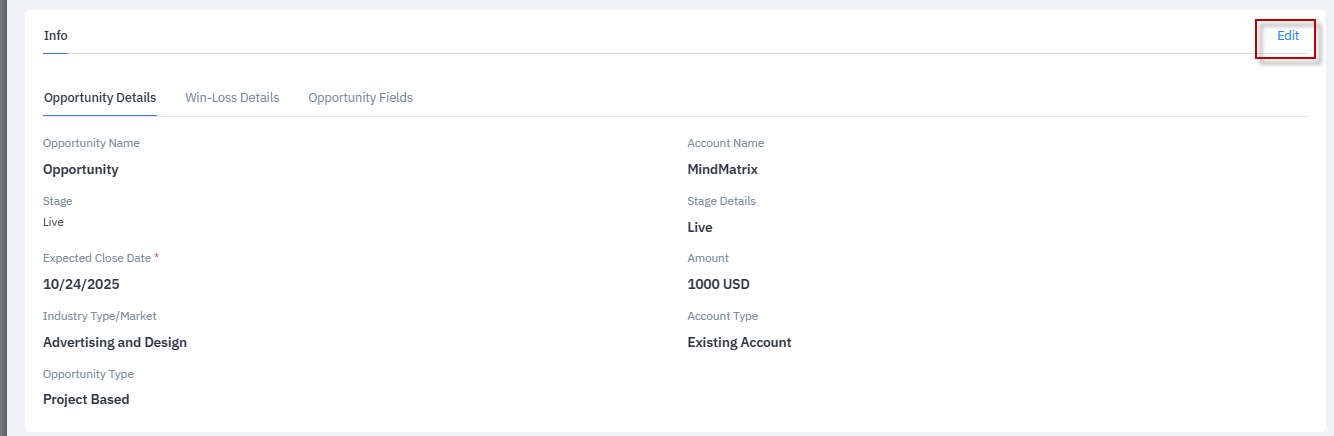Click the Opportunity Type field label
1334x436 pixels.
[x=88, y=374]
